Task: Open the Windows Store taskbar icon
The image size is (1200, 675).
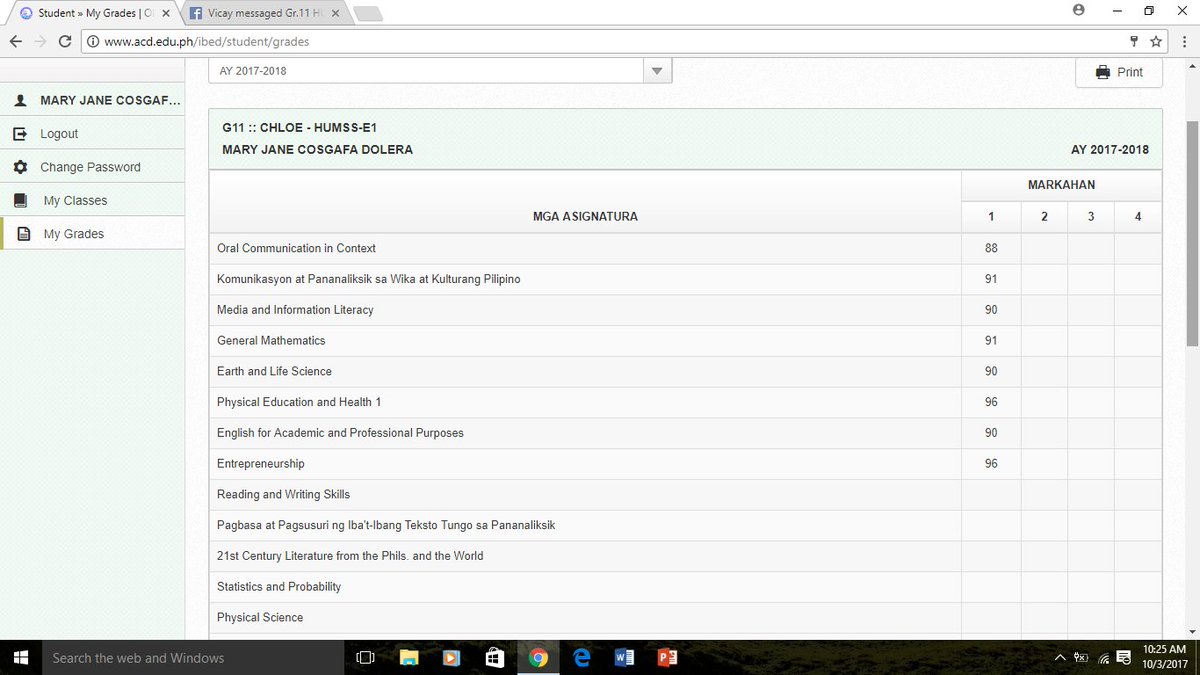Action: (x=495, y=657)
